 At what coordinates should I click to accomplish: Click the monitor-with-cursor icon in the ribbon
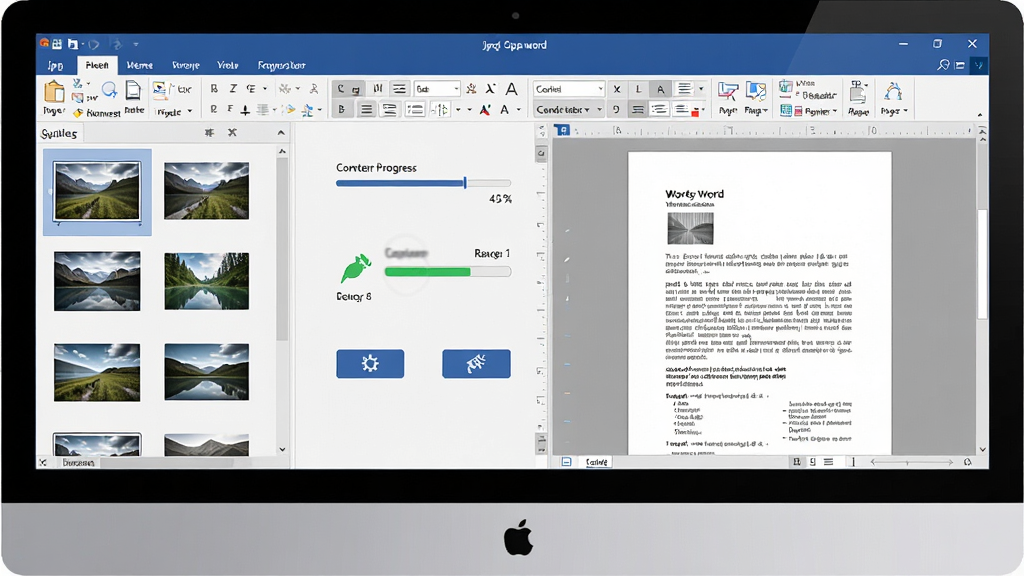pyautogui.click(x=728, y=91)
